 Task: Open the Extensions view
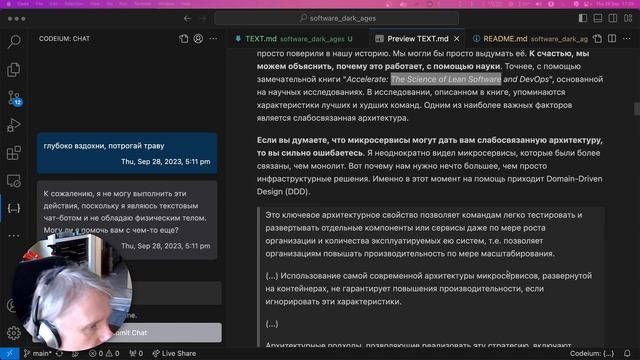(x=14, y=153)
